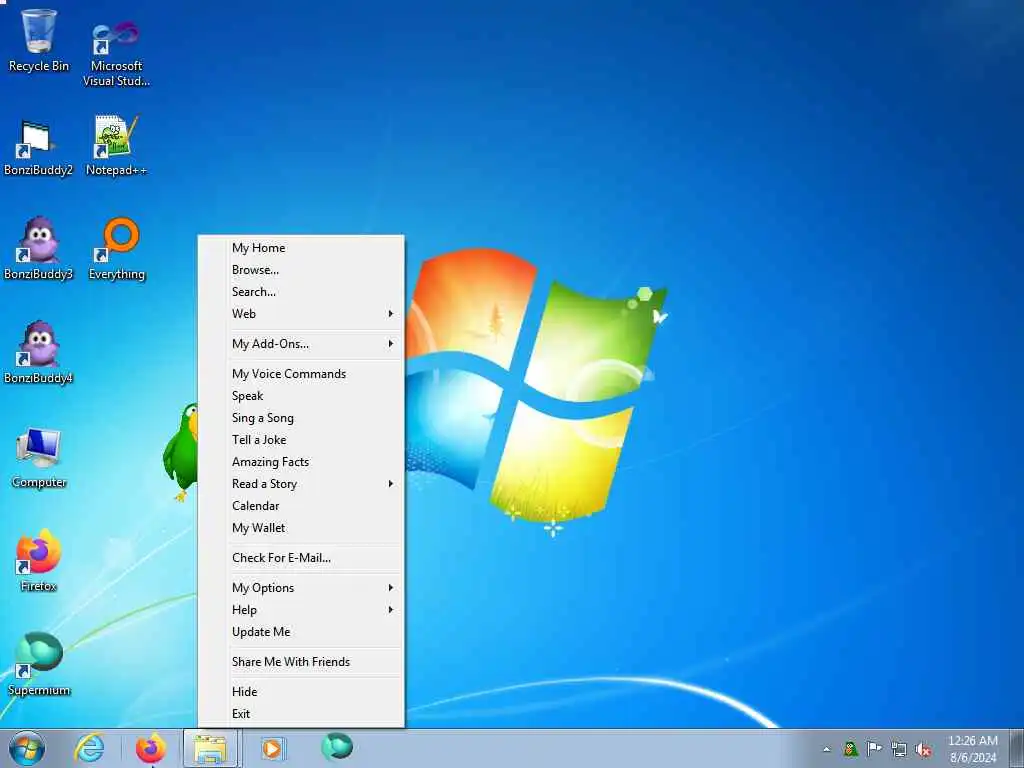Image resolution: width=1024 pixels, height=768 pixels.
Task: Open Windows Explorer from the taskbar
Action: point(211,748)
